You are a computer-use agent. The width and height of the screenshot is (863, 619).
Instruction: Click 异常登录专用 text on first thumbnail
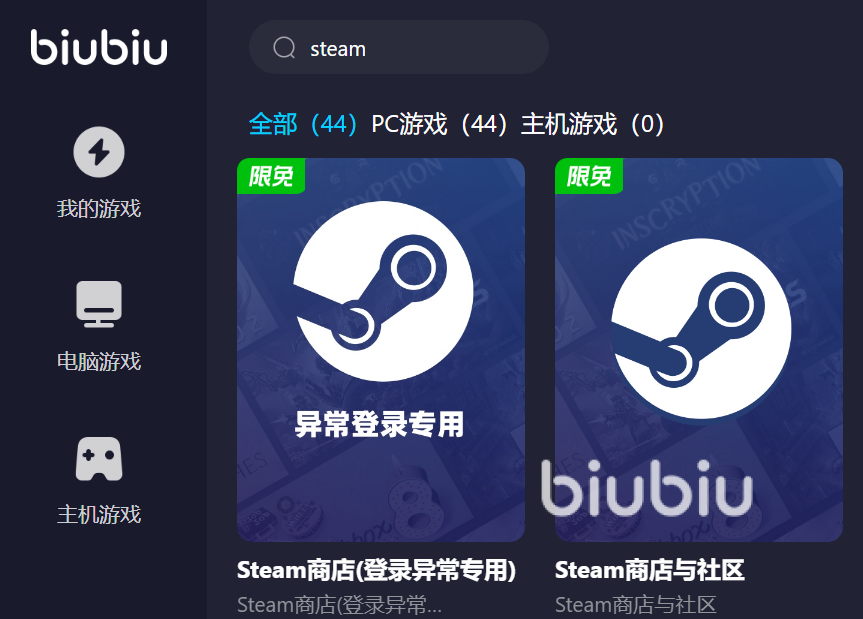pyautogui.click(x=380, y=424)
